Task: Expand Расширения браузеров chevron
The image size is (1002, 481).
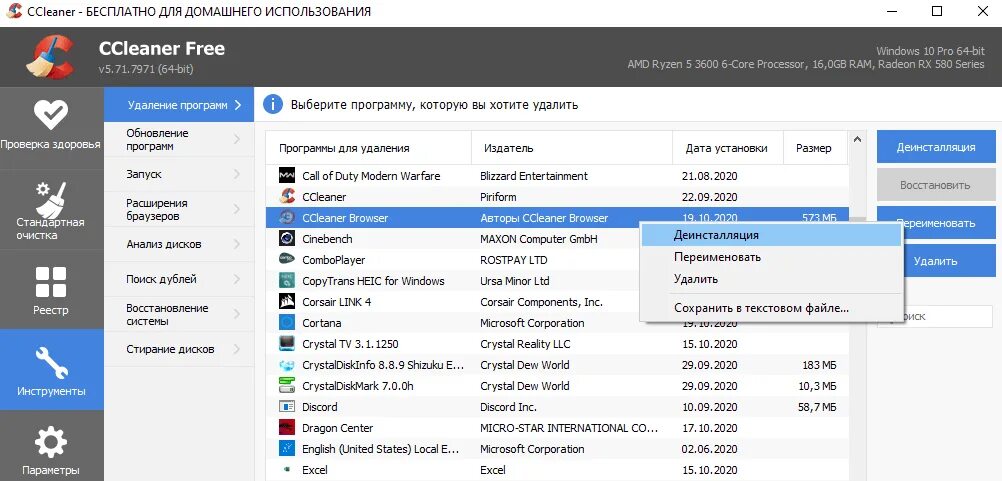Action: (236, 210)
